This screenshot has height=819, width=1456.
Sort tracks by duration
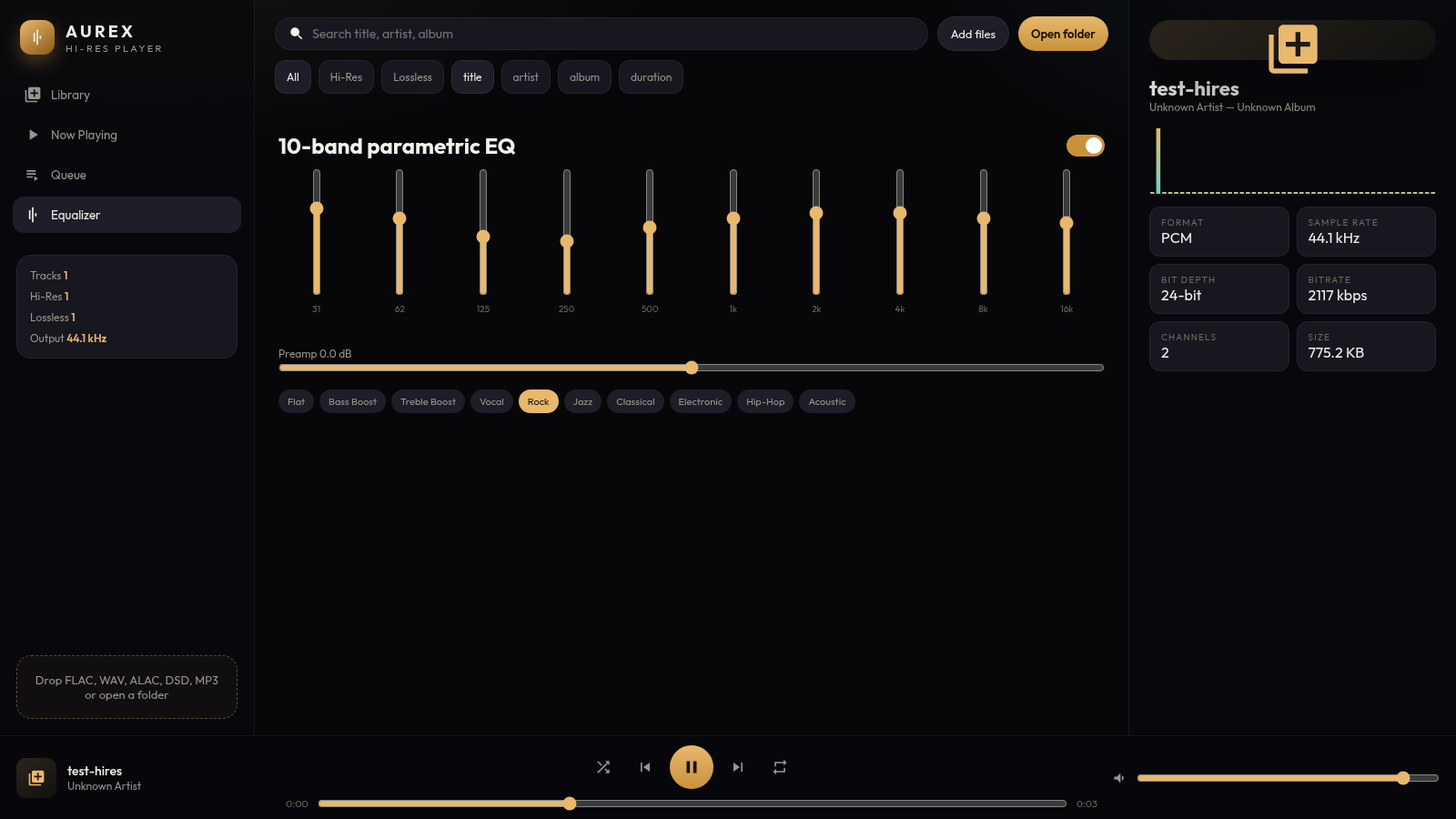tap(651, 77)
